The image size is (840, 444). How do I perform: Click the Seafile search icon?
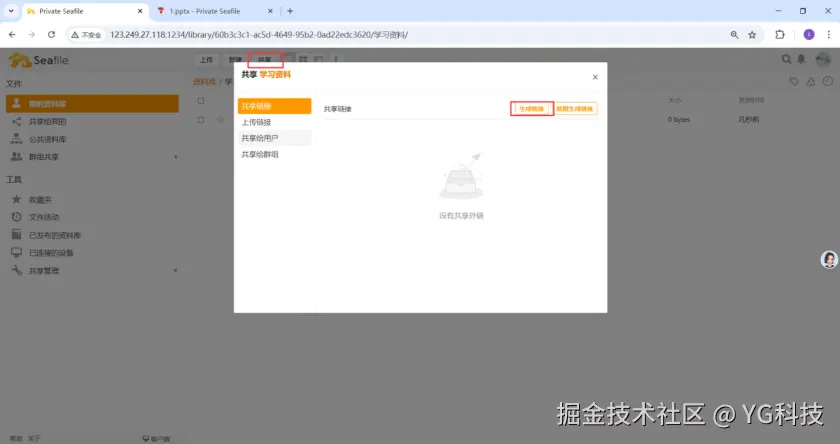pos(786,59)
